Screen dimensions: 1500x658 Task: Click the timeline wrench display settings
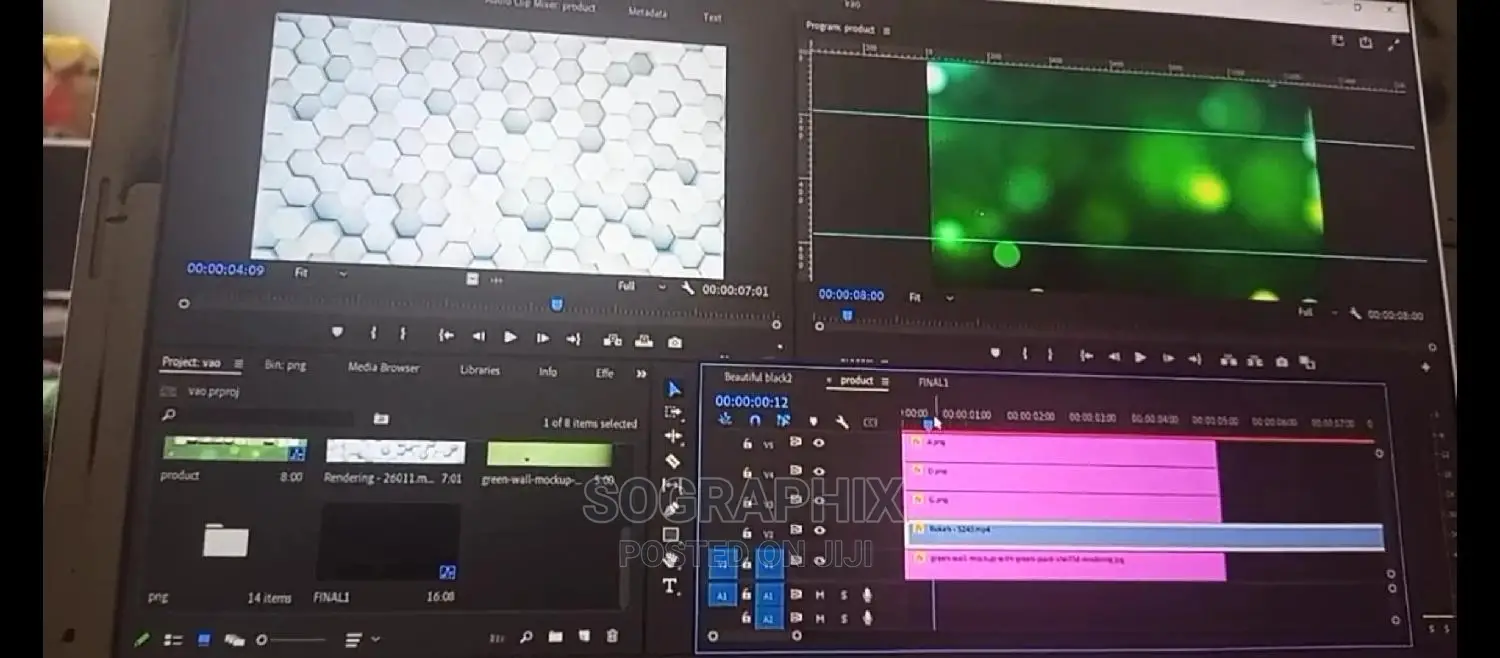842,422
